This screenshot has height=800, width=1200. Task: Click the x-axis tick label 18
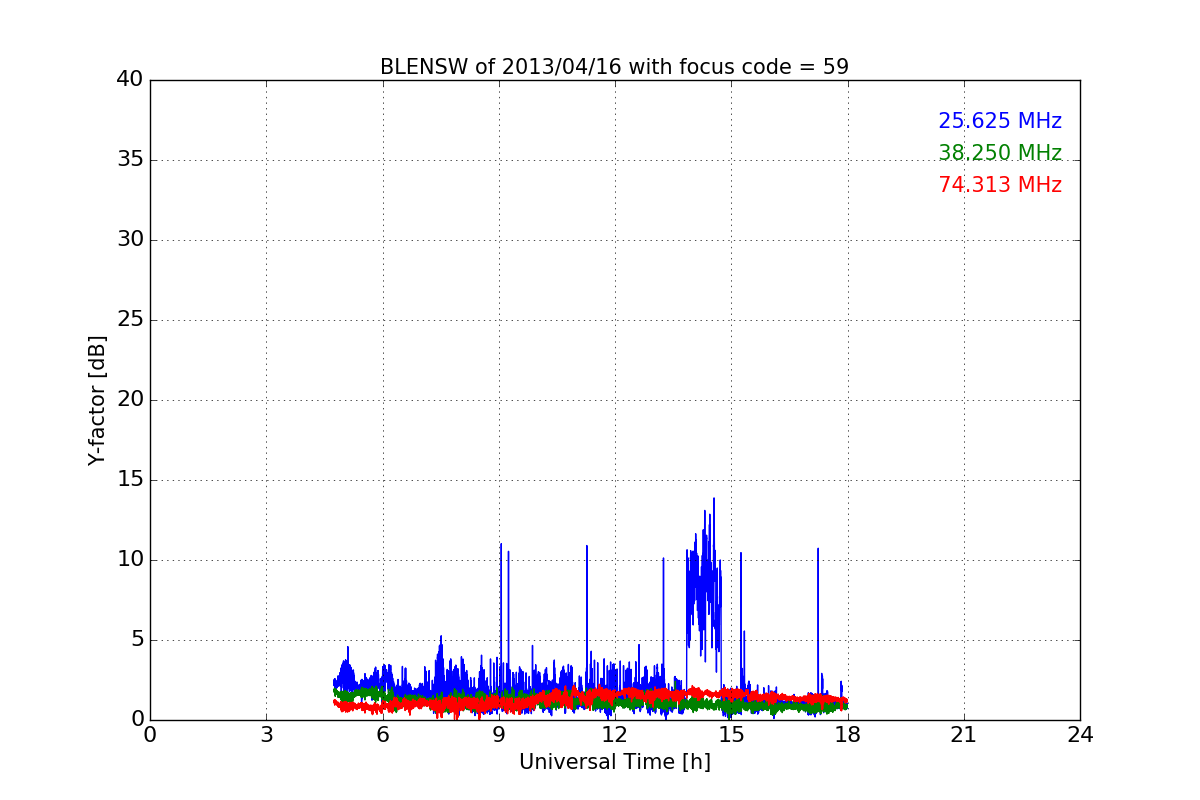(x=848, y=735)
